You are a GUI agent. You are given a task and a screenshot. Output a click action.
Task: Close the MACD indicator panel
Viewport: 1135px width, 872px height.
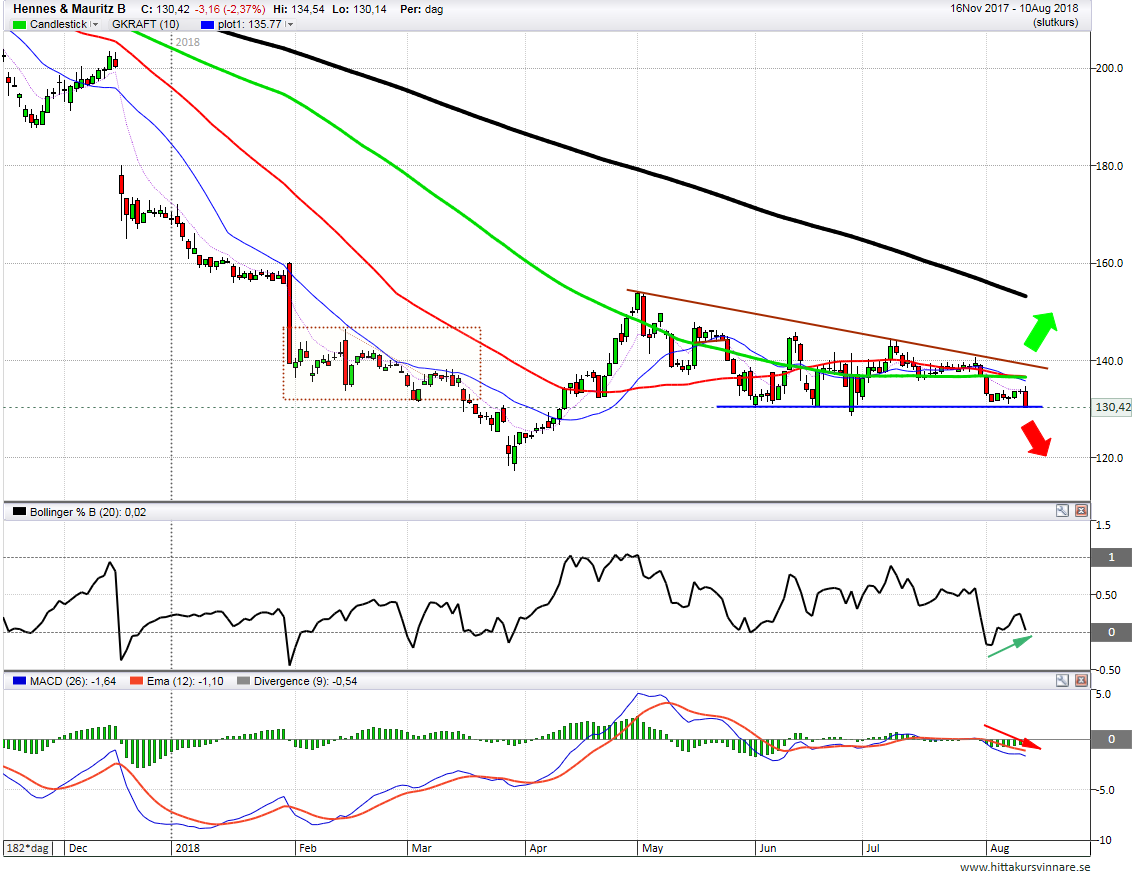[1081, 680]
